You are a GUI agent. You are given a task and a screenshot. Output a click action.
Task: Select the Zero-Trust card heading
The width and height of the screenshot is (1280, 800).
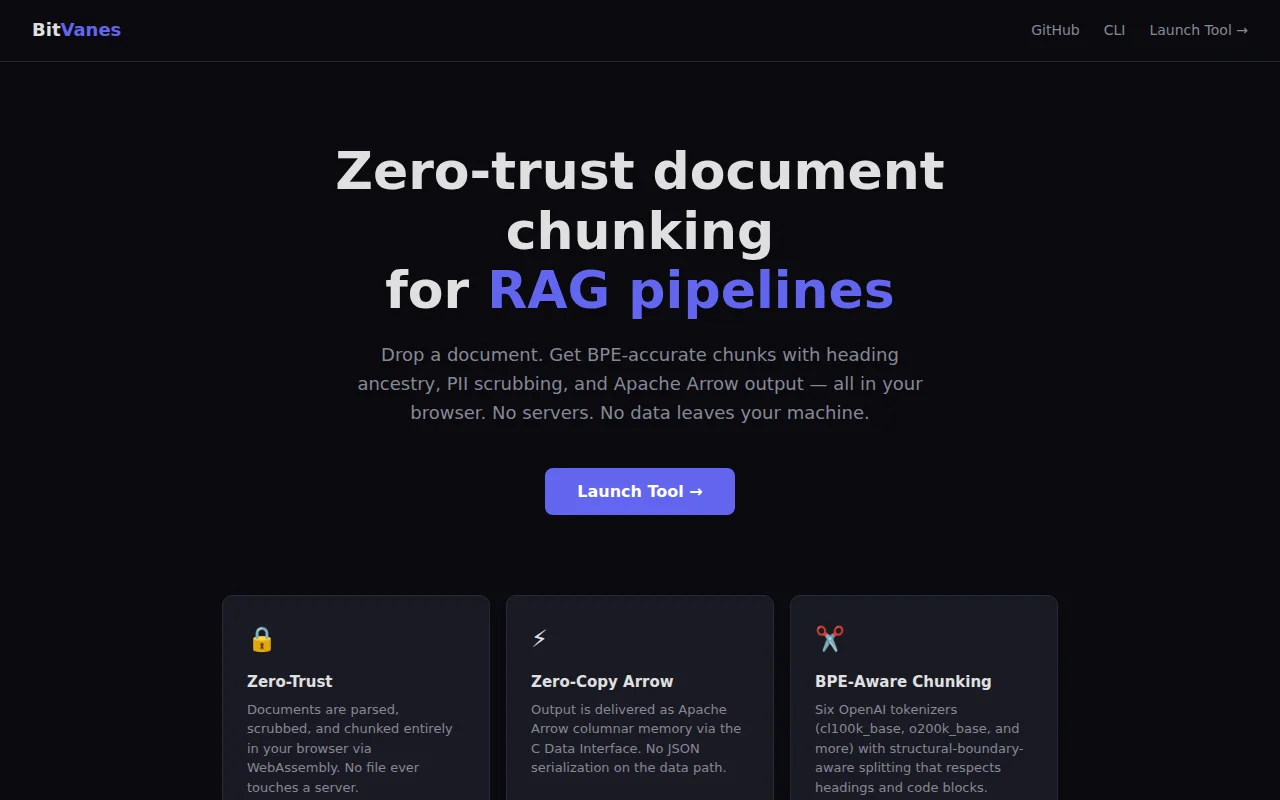coord(290,681)
